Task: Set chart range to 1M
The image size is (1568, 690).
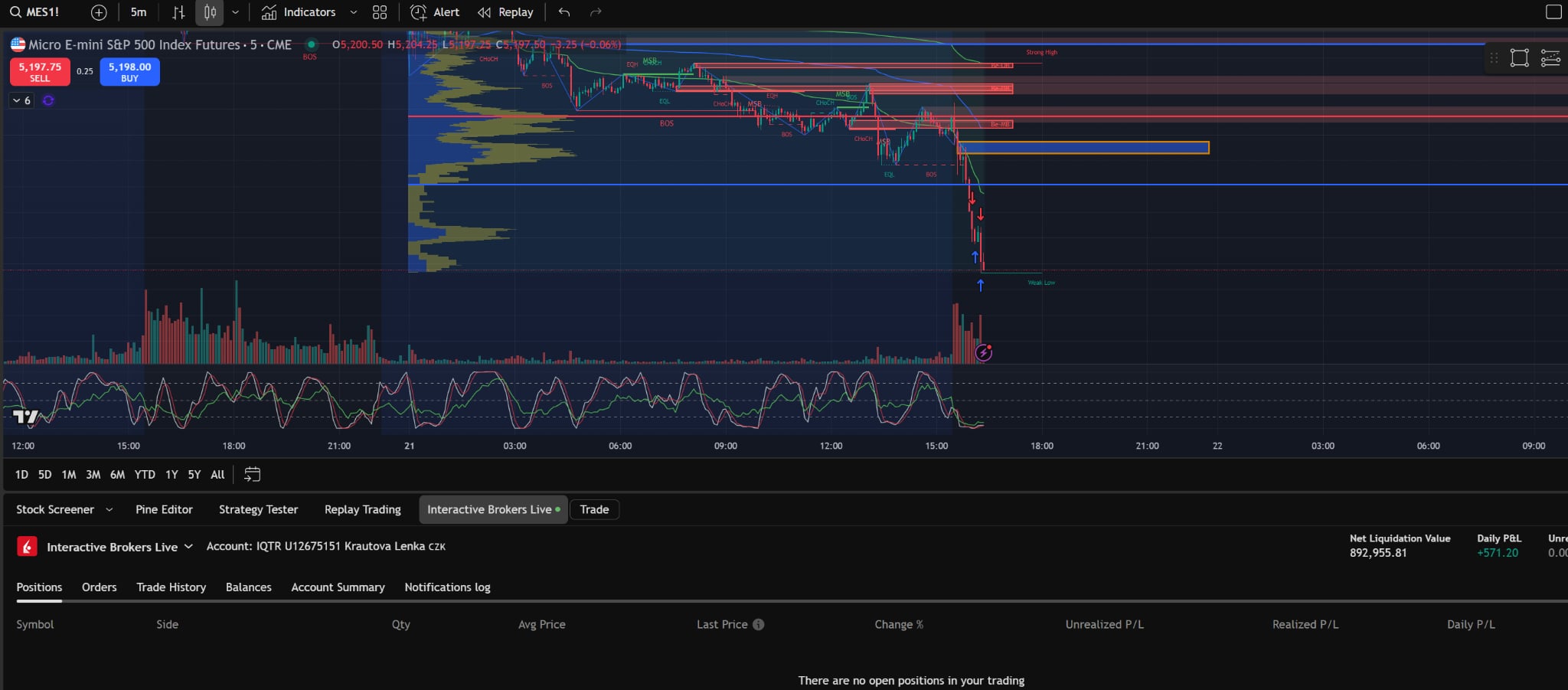Action: coord(69,475)
